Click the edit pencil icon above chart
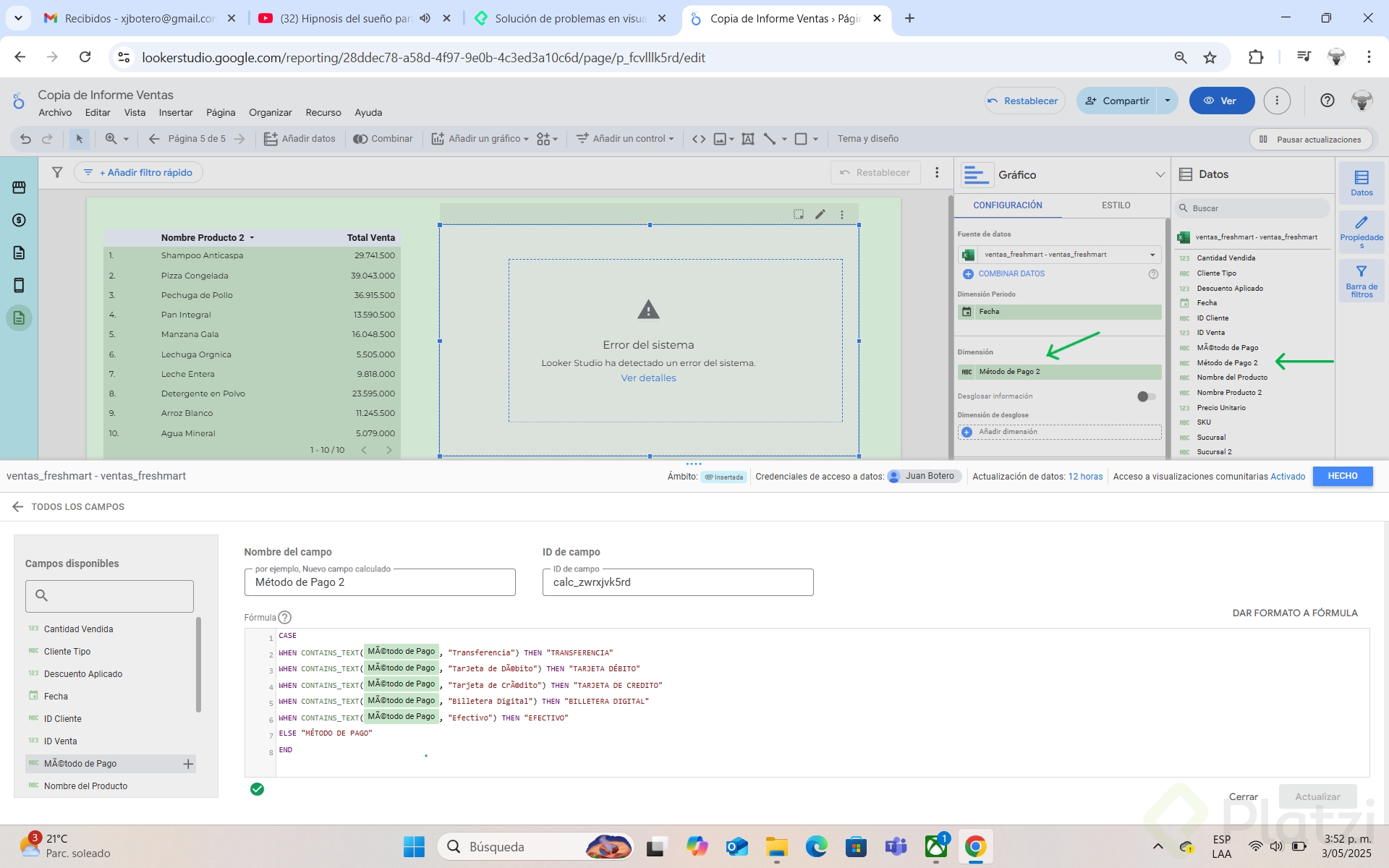The height and width of the screenshot is (868, 1389). pyautogui.click(x=820, y=214)
